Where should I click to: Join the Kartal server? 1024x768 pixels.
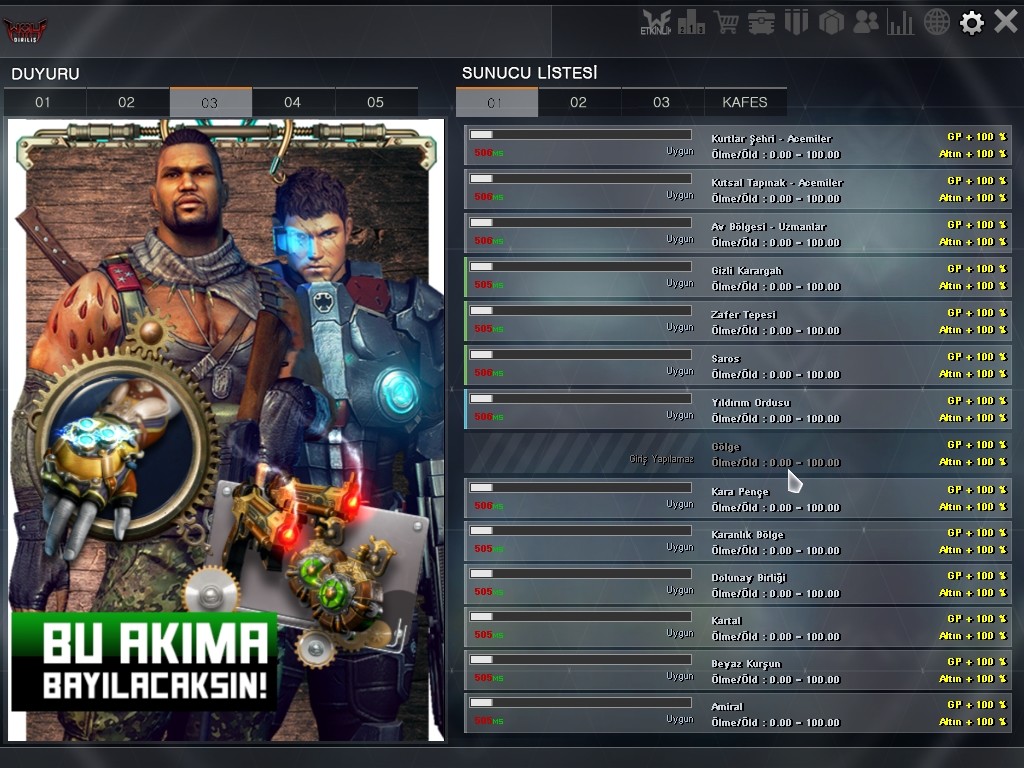click(738, 627)
